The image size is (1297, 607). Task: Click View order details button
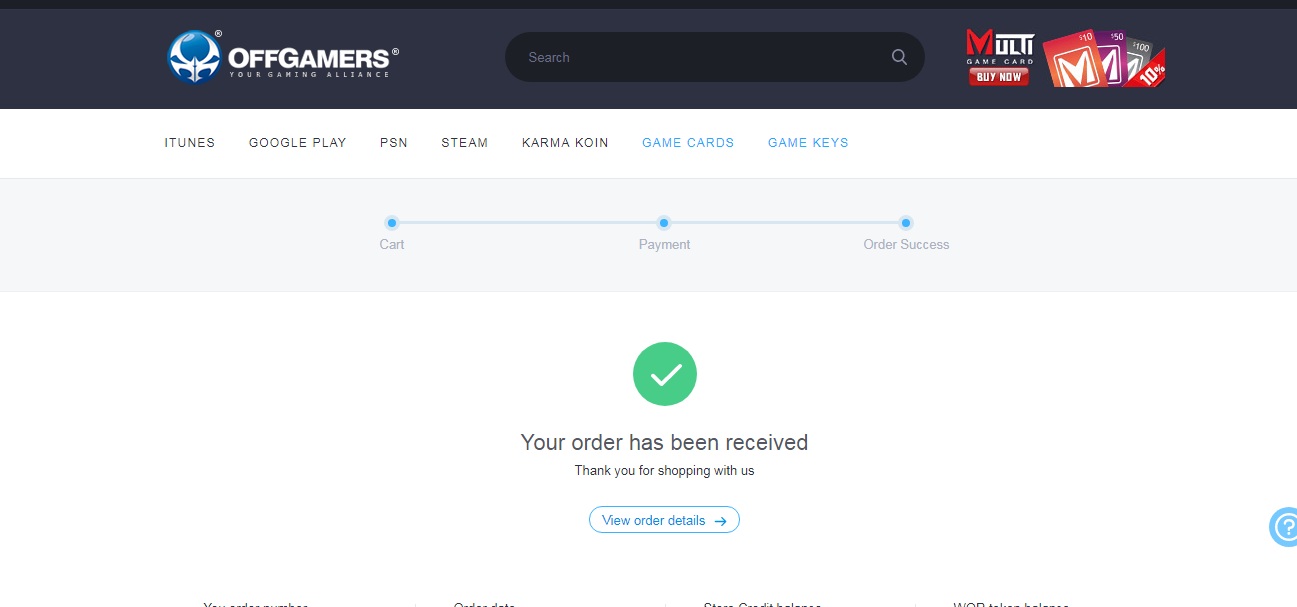tap(664, 519)
